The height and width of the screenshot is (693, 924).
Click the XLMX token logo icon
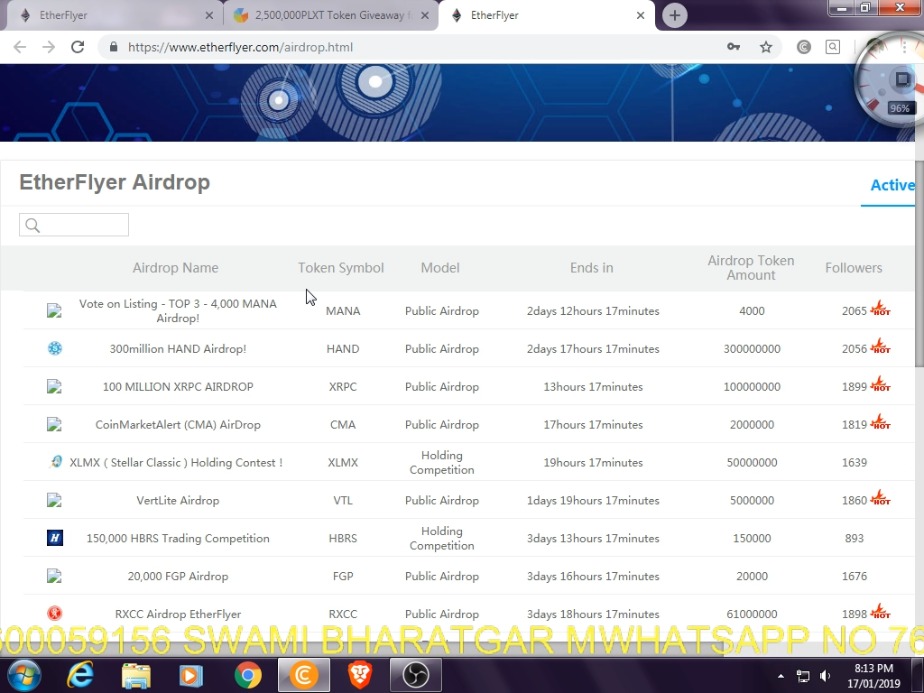pyautogui.click(x=55, y=462)
